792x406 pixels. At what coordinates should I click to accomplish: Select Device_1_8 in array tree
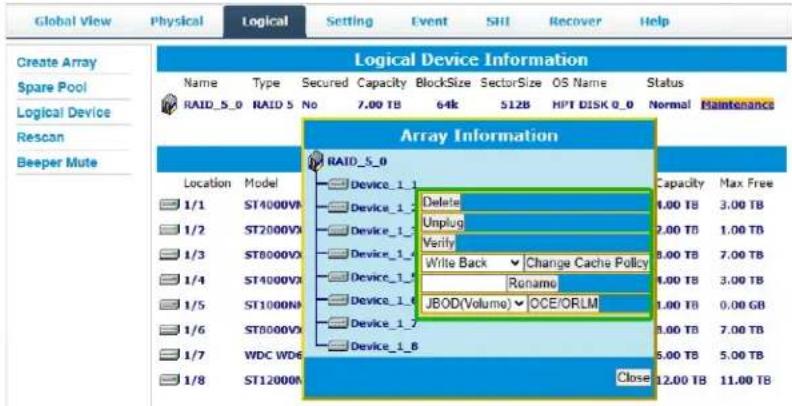click(x=384, y=347)
